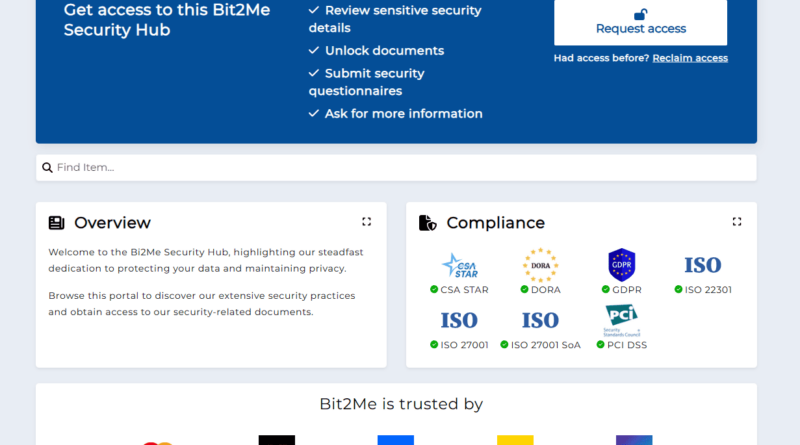
Task: Click the Compliance document shield icon
Action: (x=427, y=223)
